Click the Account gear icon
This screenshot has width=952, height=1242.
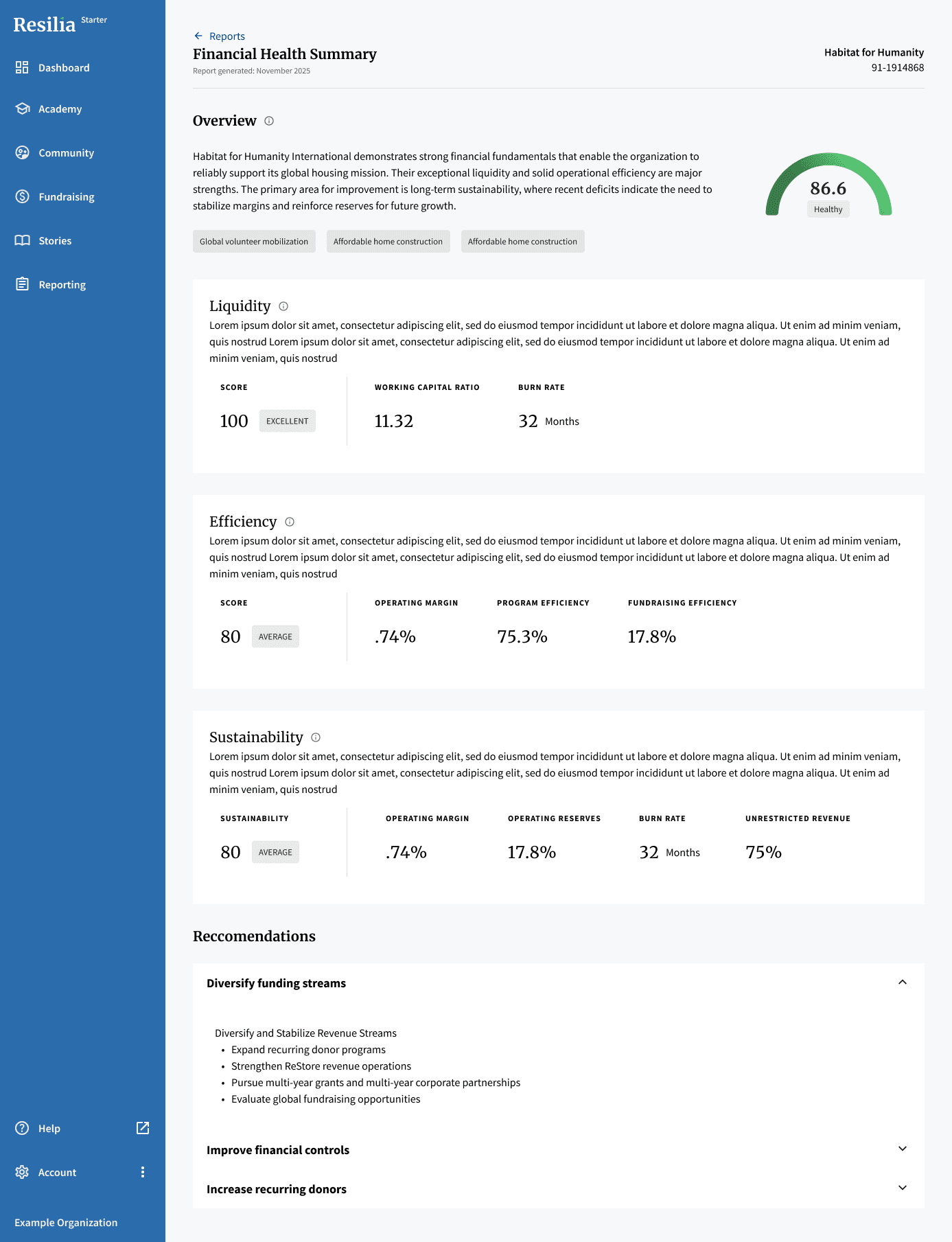click(x=22, y=1172)
